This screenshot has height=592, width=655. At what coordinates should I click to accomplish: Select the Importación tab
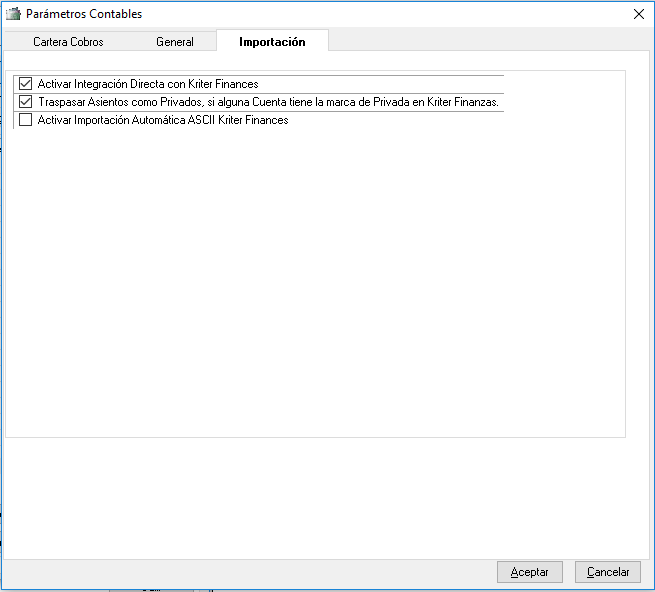click(272, 41)
